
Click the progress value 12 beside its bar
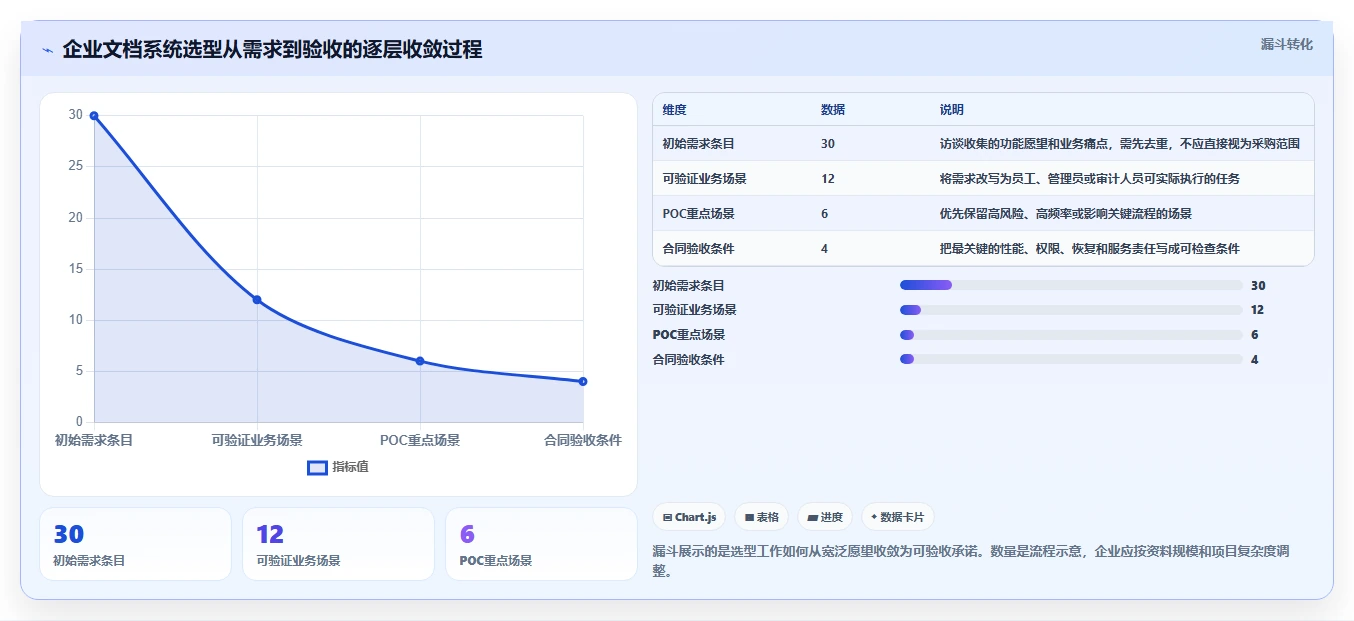[1257, 310]
